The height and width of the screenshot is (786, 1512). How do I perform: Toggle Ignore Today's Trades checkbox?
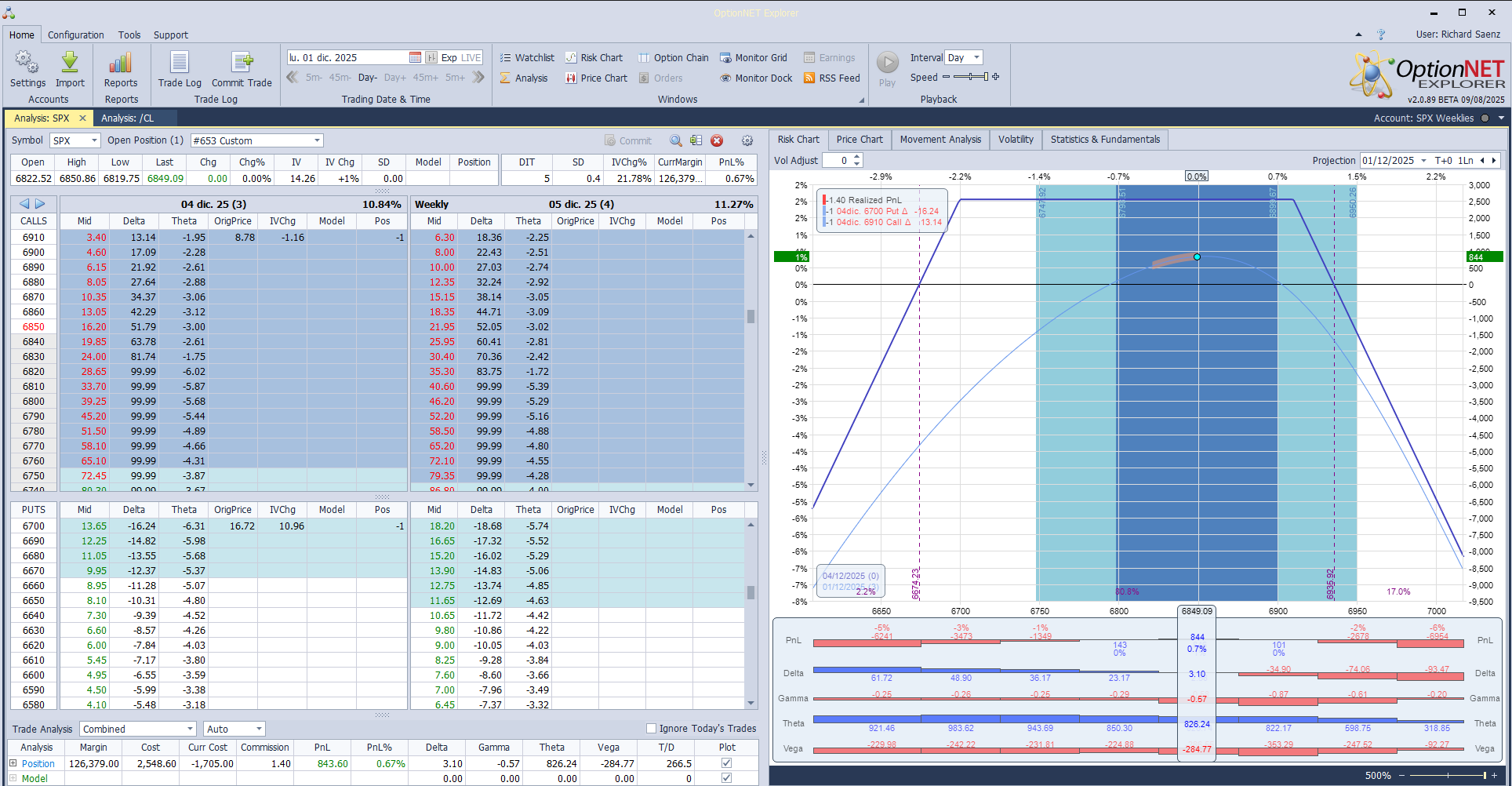tap(651, 728)
